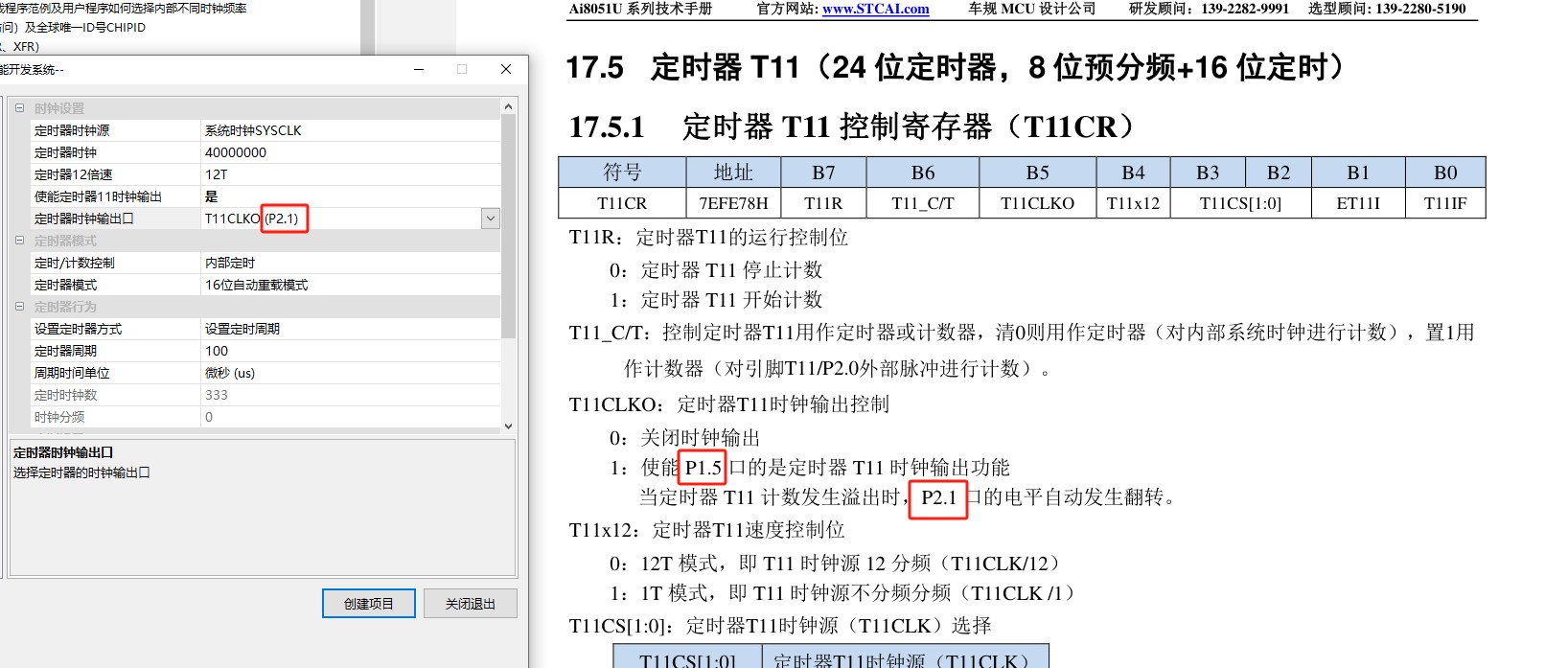Click the 地址 header cell in table
Viewport: 1568px width, 668px height.
pos(733,173)
